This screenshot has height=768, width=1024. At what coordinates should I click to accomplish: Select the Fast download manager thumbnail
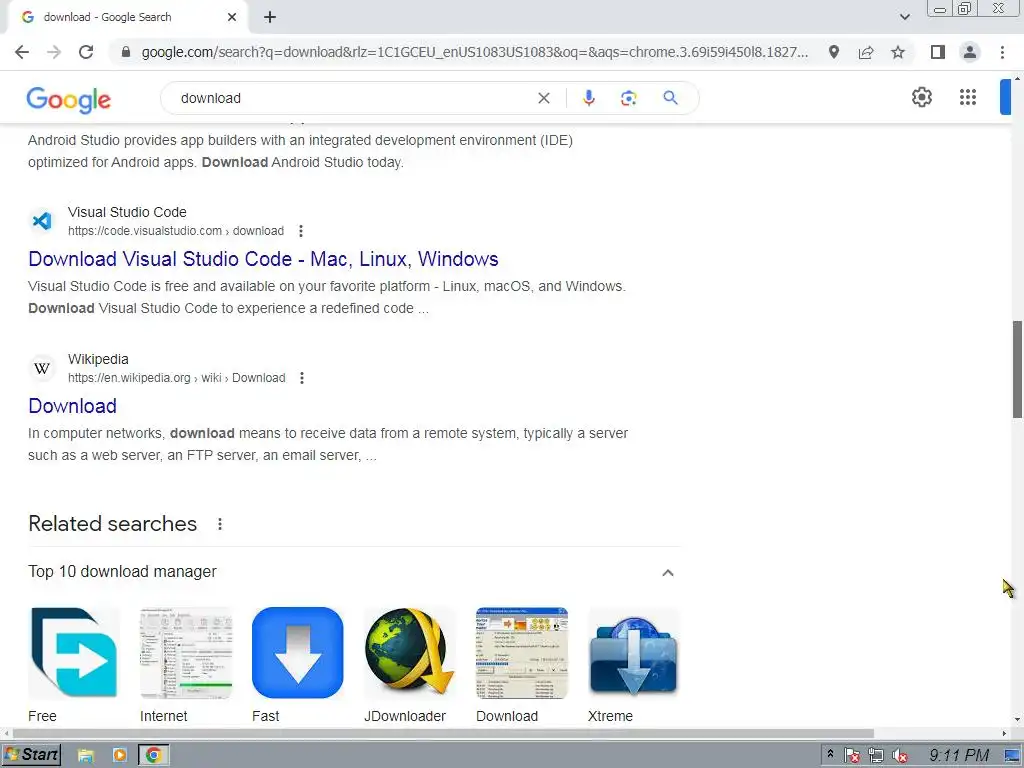(x=297, y=652)
